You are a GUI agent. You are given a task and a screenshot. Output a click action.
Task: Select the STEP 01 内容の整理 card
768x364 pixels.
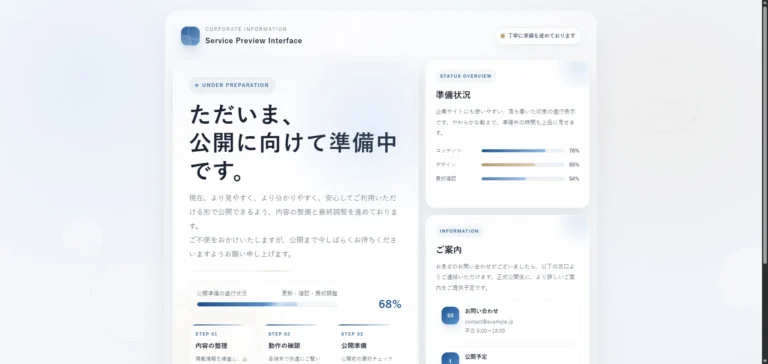(222, 344)
